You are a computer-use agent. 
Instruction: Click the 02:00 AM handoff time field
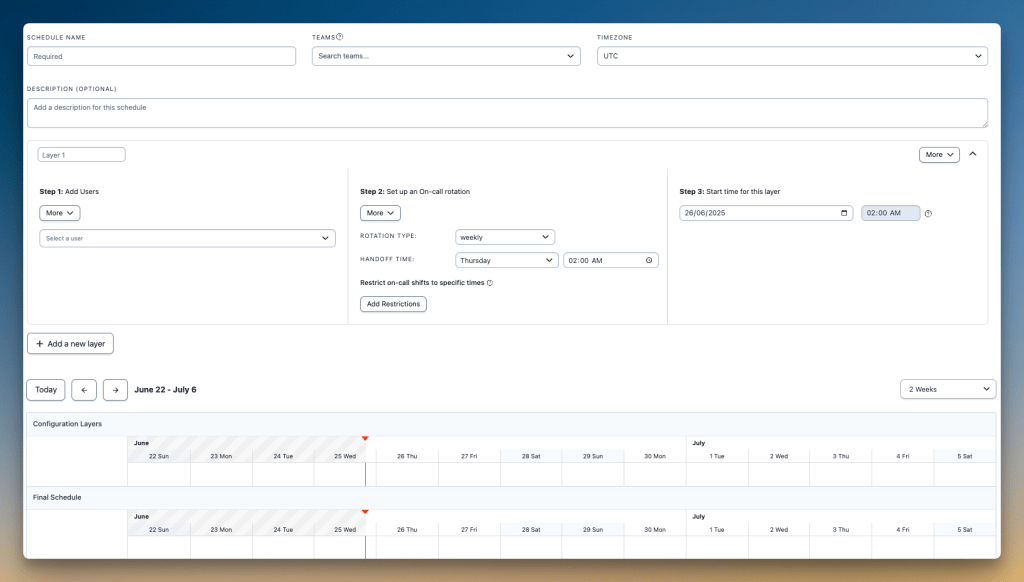click(x=597, y=259)
